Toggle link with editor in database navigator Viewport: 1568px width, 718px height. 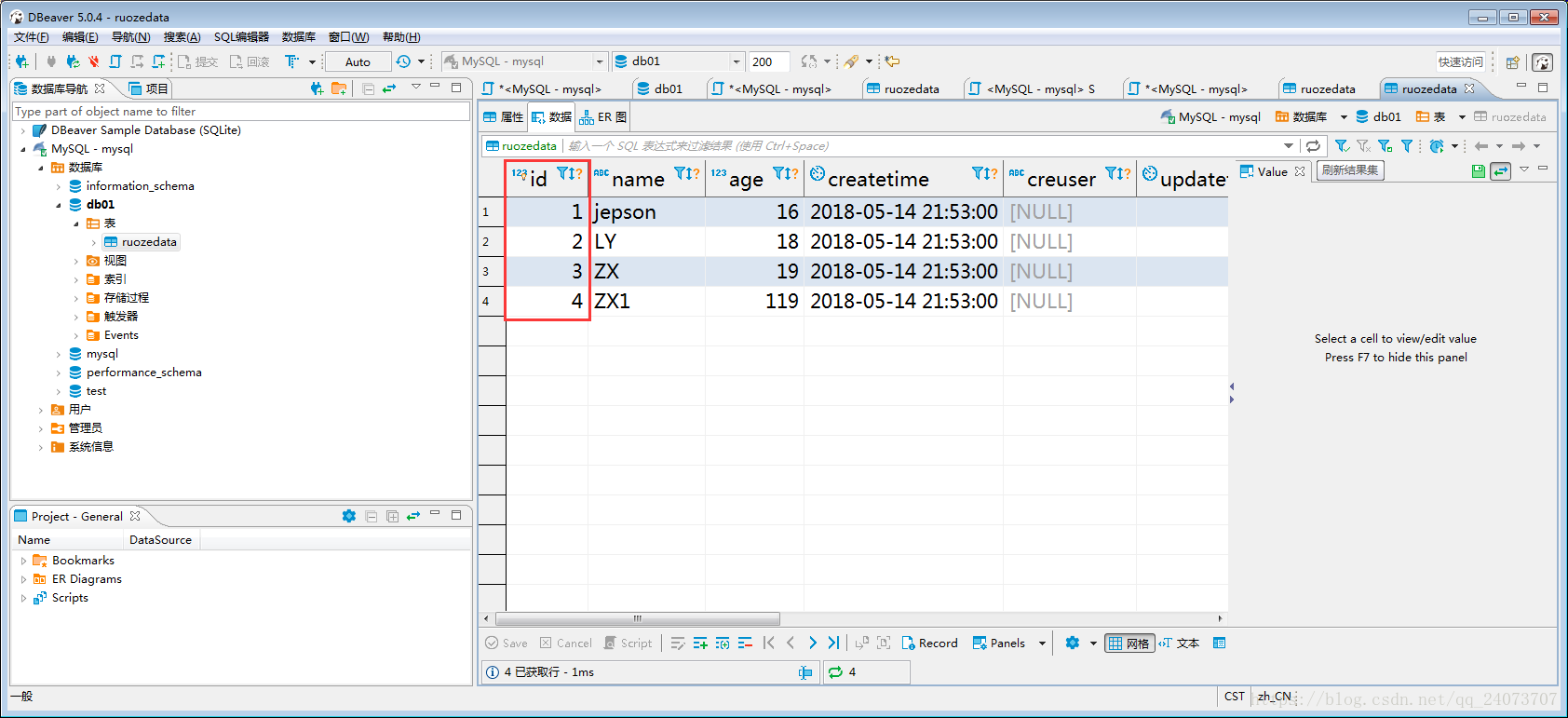pyautogui.click(x=389, y=88)
